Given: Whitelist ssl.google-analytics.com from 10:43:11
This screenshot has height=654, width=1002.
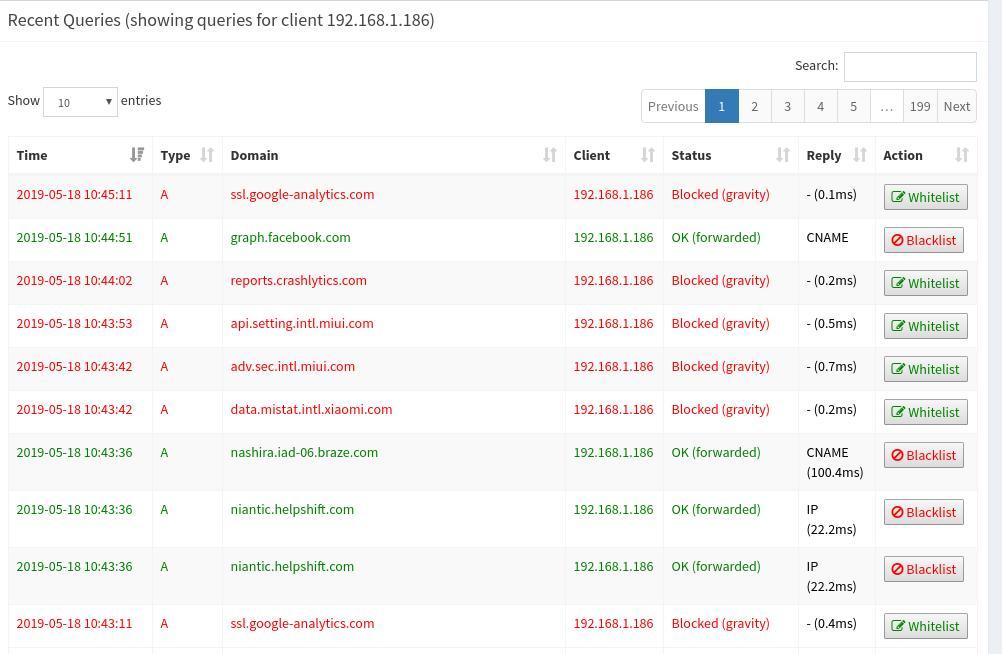Looking at the screenshot, I should point(925,626).
